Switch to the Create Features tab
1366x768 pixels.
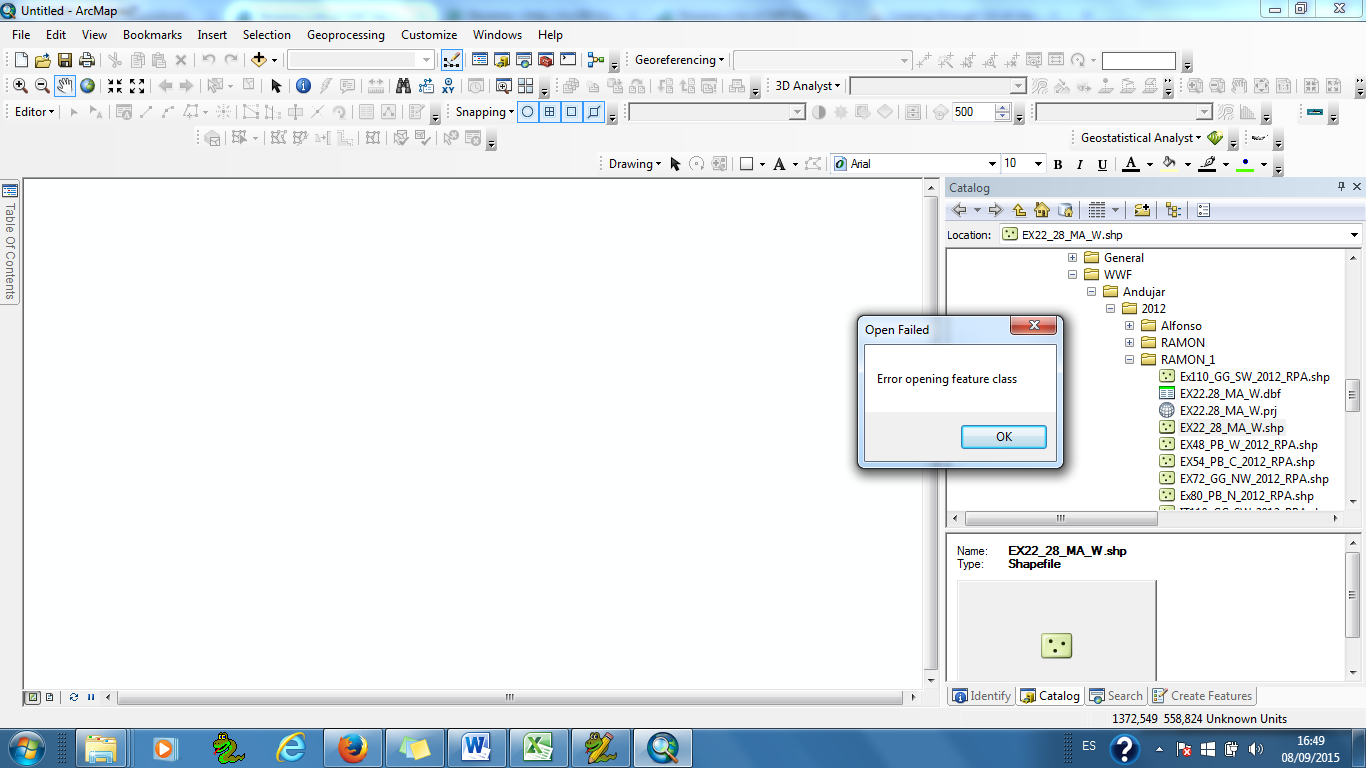tap(1202, 696)
